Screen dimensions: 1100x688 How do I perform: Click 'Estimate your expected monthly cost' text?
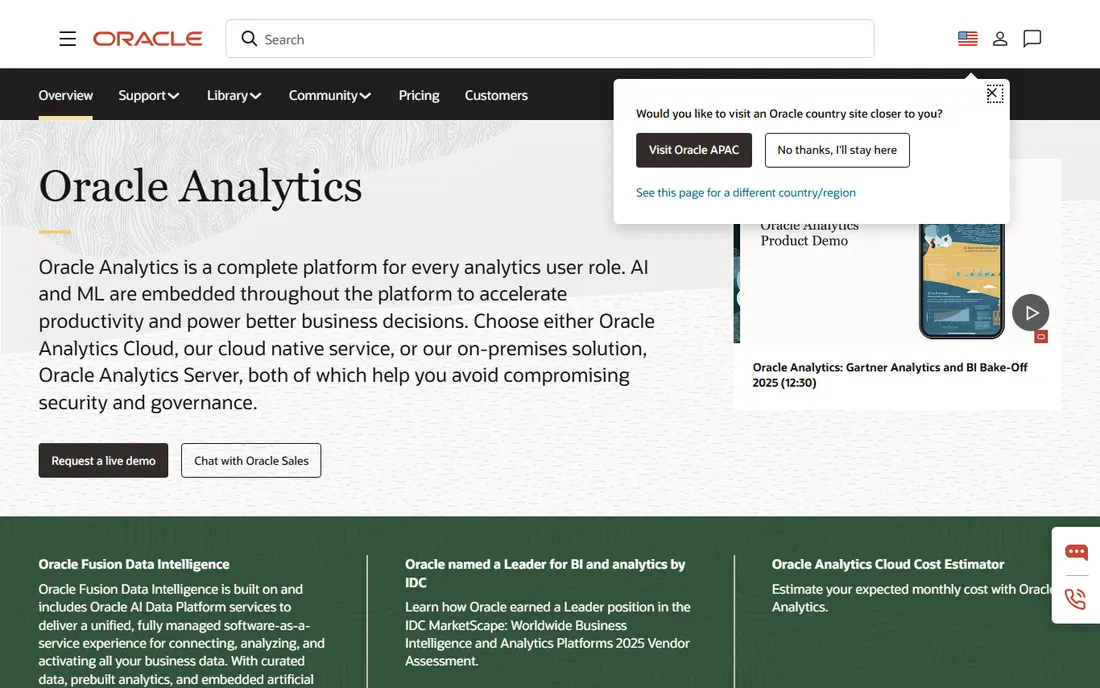click(912, 598)
